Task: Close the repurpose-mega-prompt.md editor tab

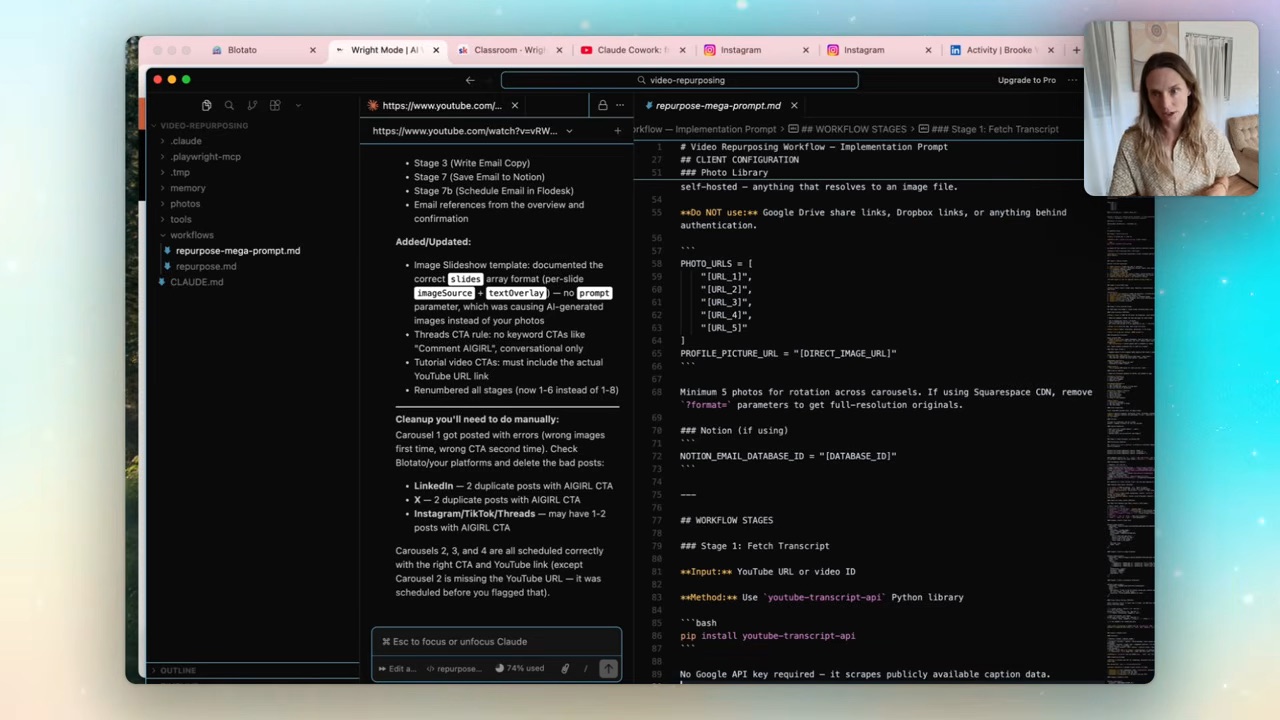Action: pyautogui.click(x=794, y=105)
